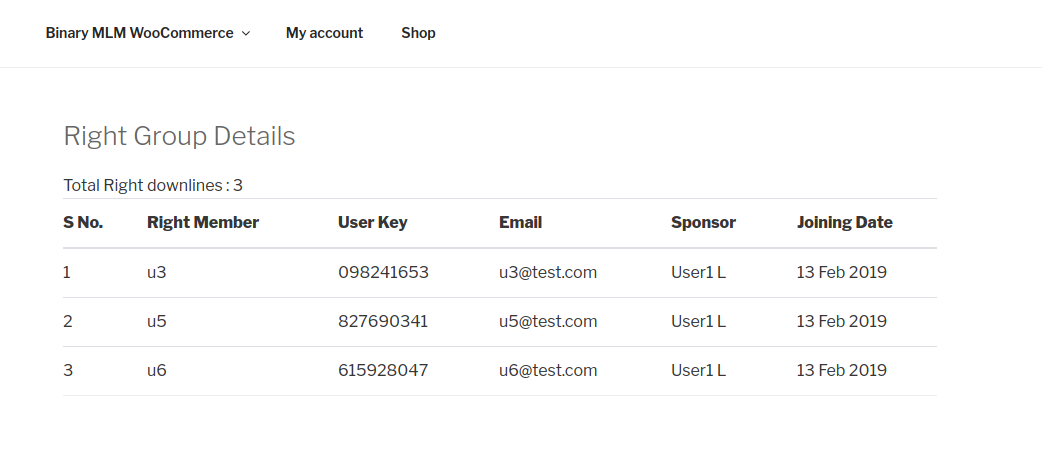
Task: Select member u6 in the table
Action: click(156, 370)
